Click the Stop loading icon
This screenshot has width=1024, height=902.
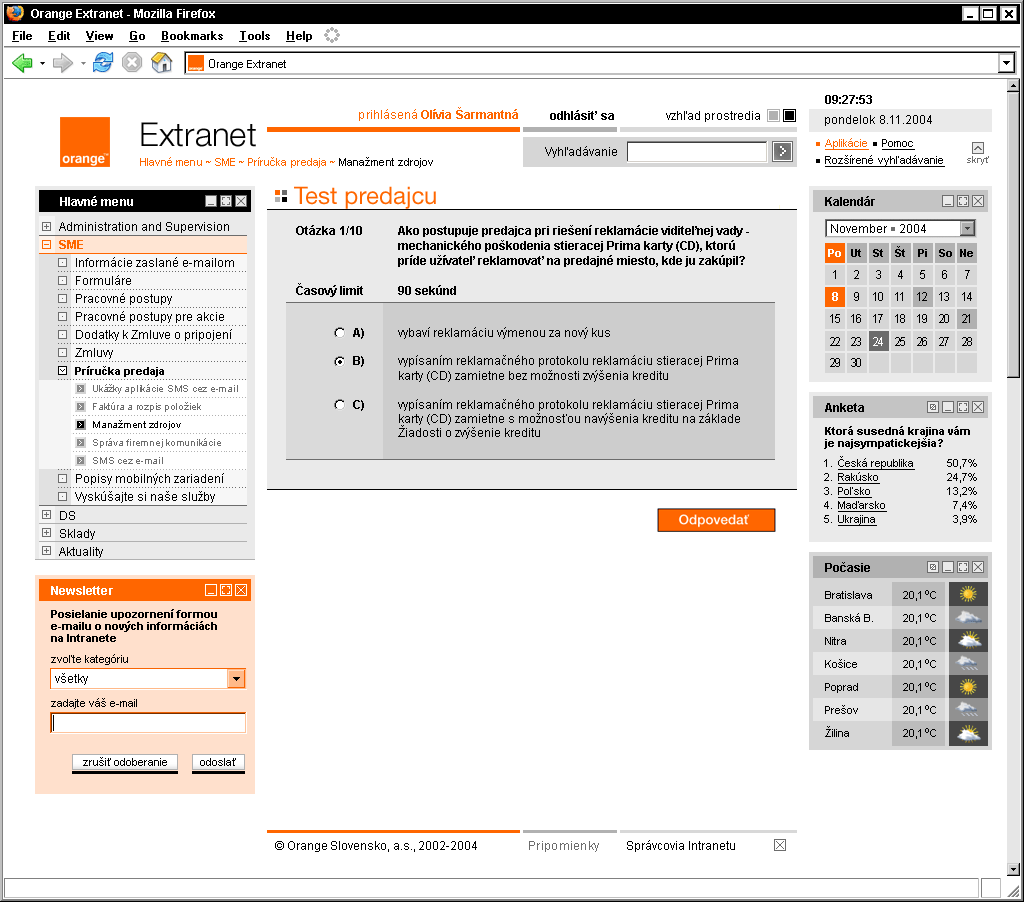(x=132, y=63)
